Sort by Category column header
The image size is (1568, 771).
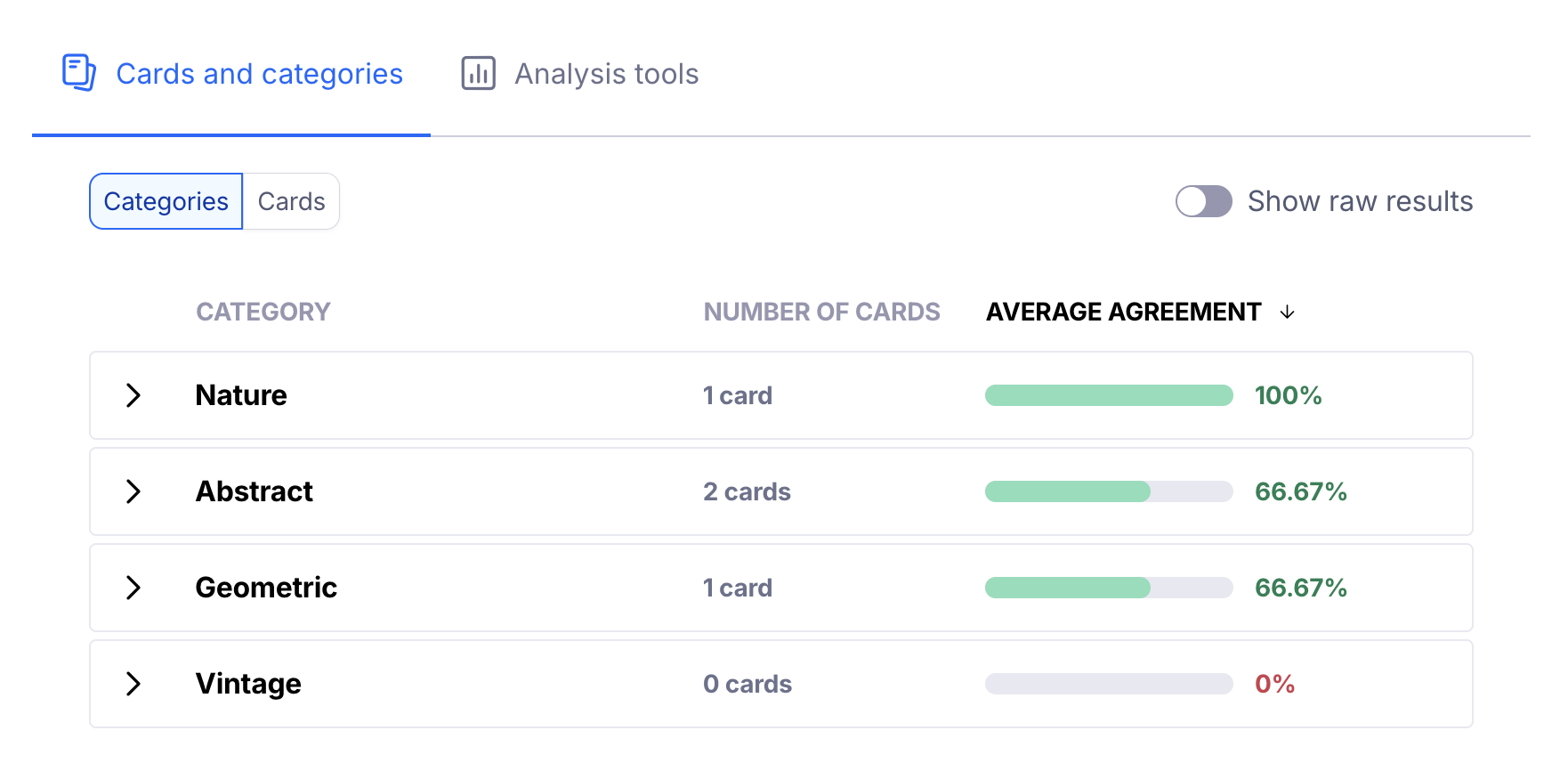pyautogui.click(x=263, y=312)
